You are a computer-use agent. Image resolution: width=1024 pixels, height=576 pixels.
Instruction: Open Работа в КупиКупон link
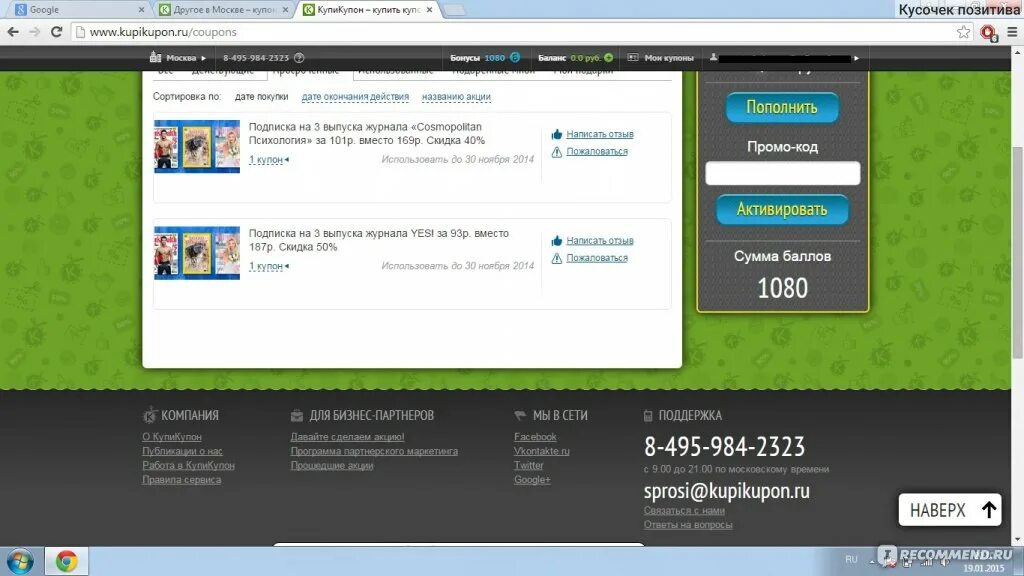[x=188, y=465]
